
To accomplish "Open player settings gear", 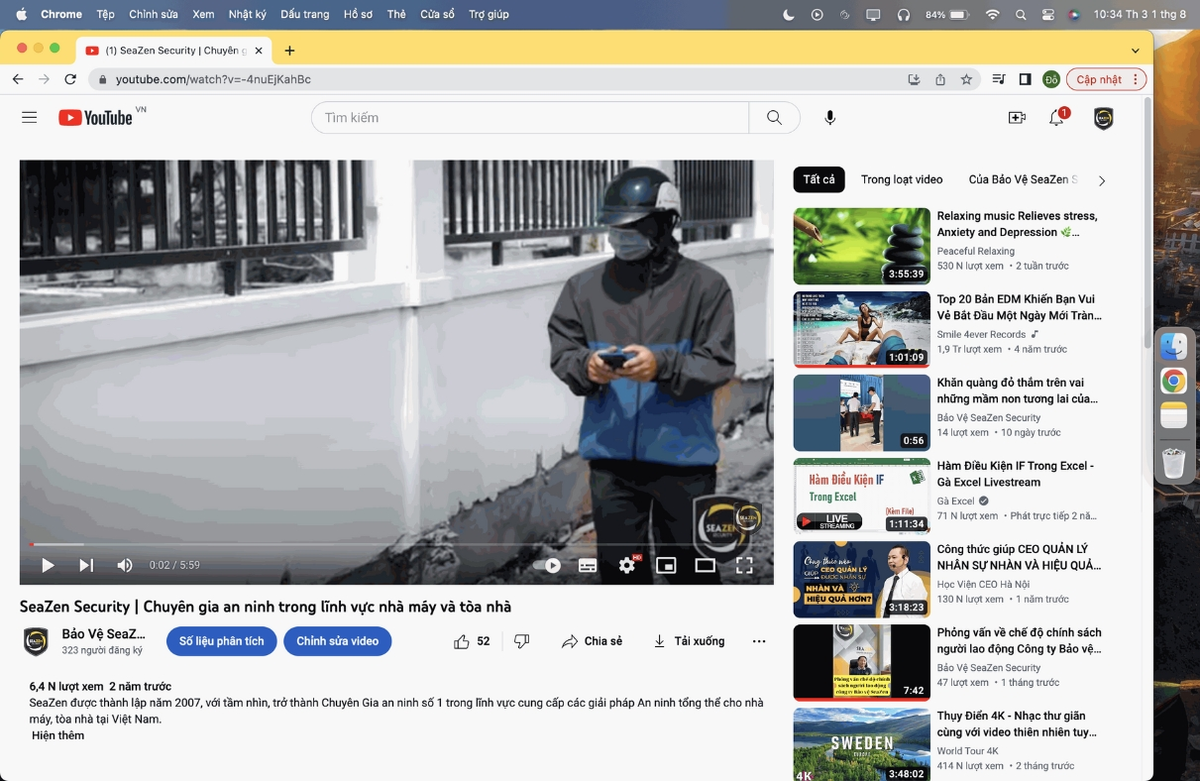I will [x=627, y=565].
